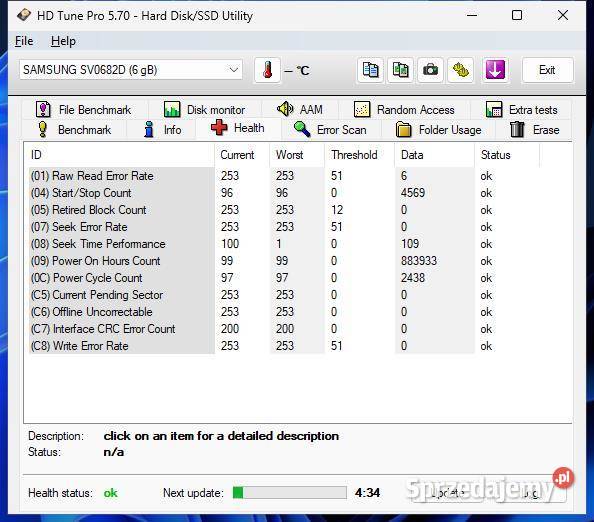Click the purple download arrow icon
This screenshot has height=522, width=594.
tap(495, 70)
